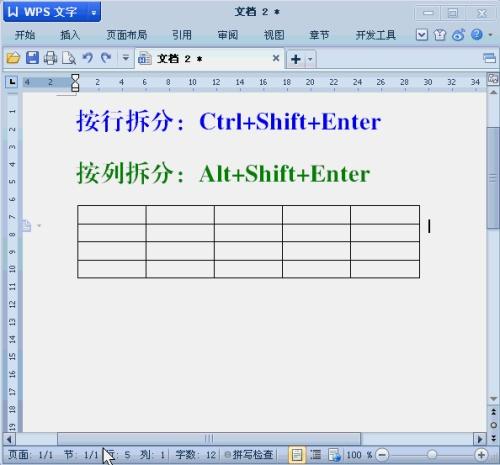The image size is (500, 465).
Task: Undo the last action
Action: coord(88,58)
